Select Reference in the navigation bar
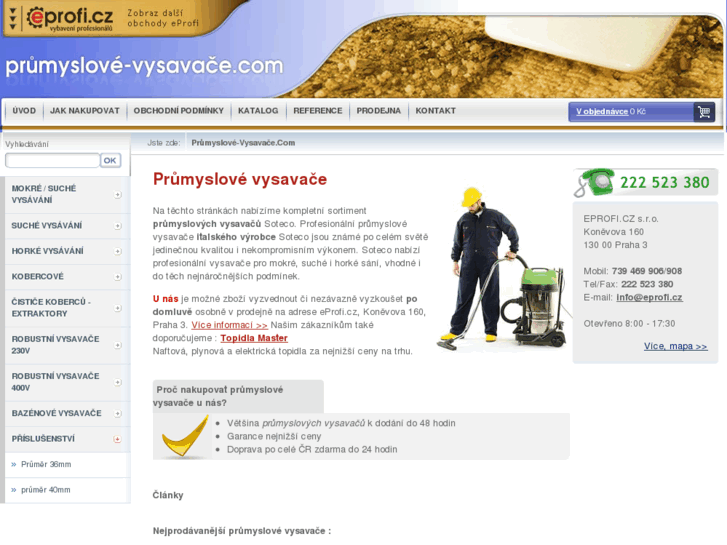727x545 pixels. click(x=318, y=111)
